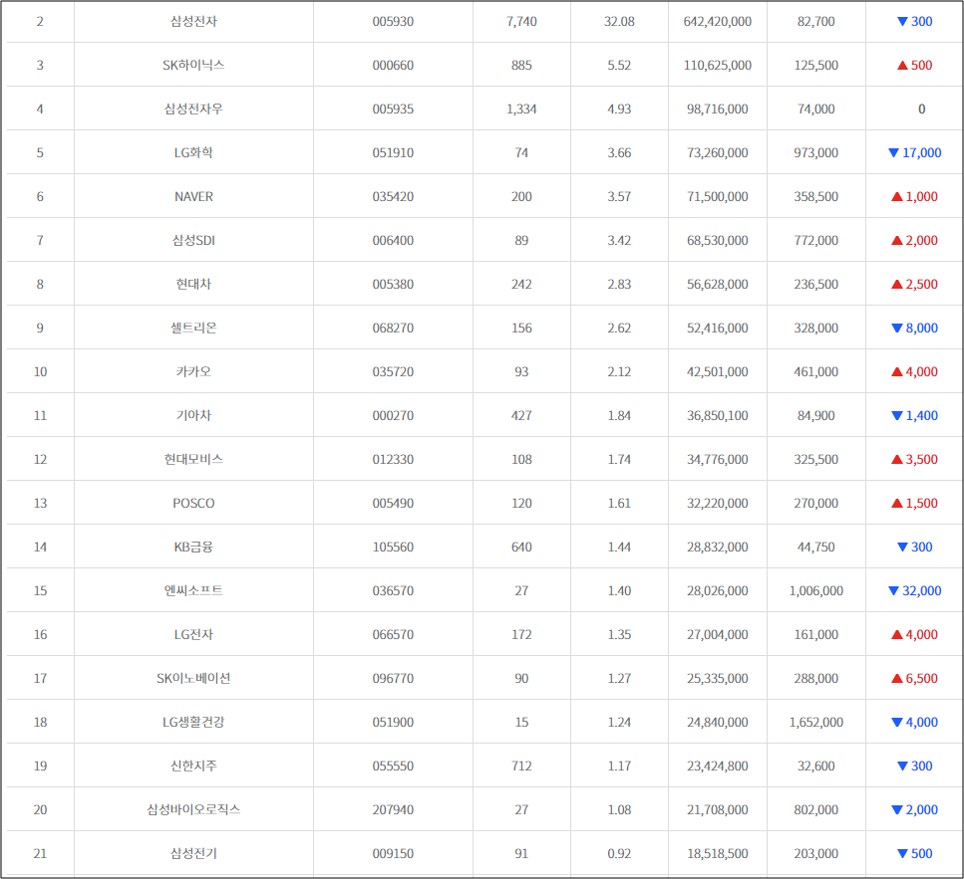Click the 삼성전자우 row name
The height and width of the screenshot is (879, 964).
coord(193,109)
